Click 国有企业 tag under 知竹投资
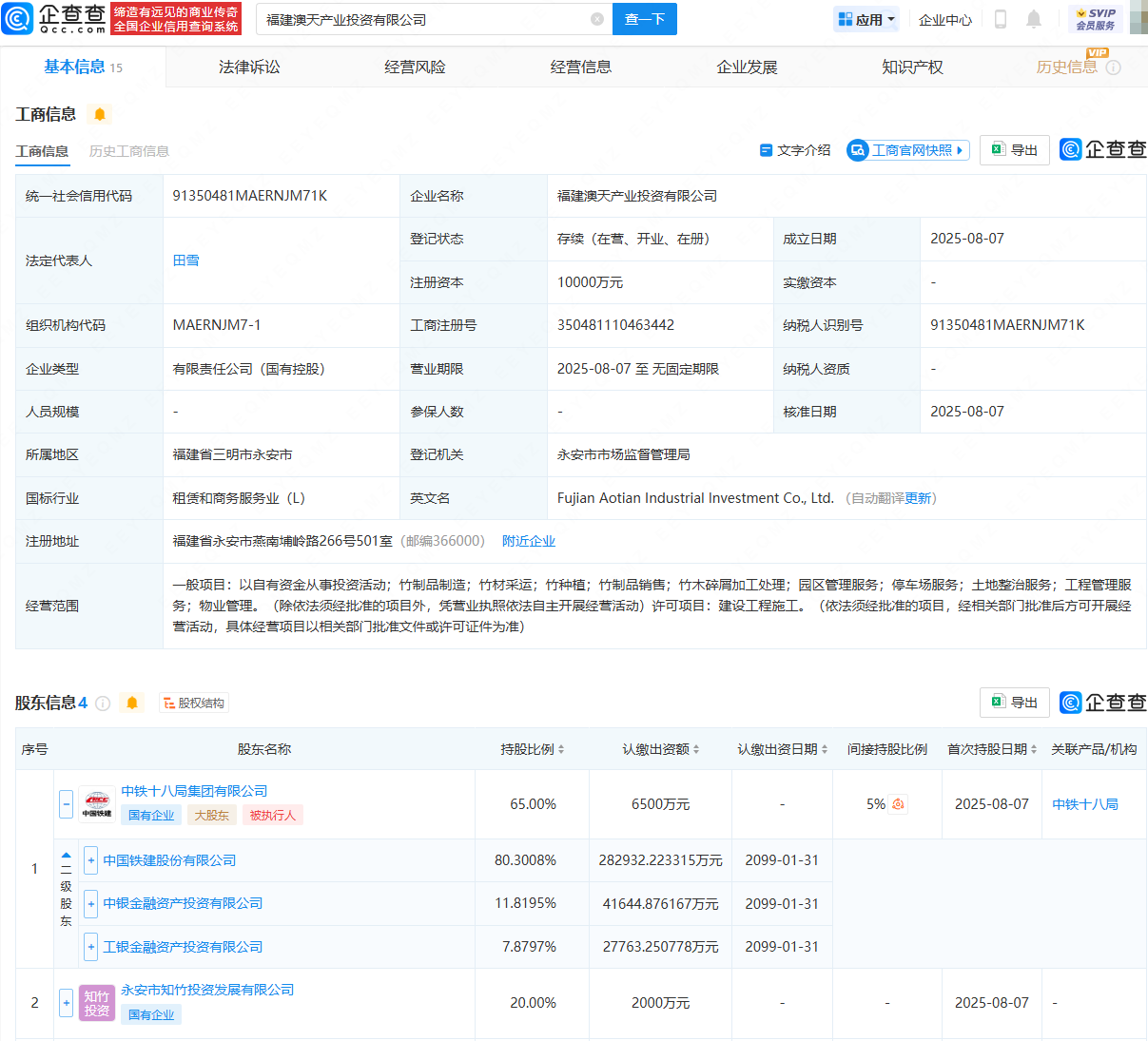Viewport: 1148px width, 1041px height. point(151,1014)
